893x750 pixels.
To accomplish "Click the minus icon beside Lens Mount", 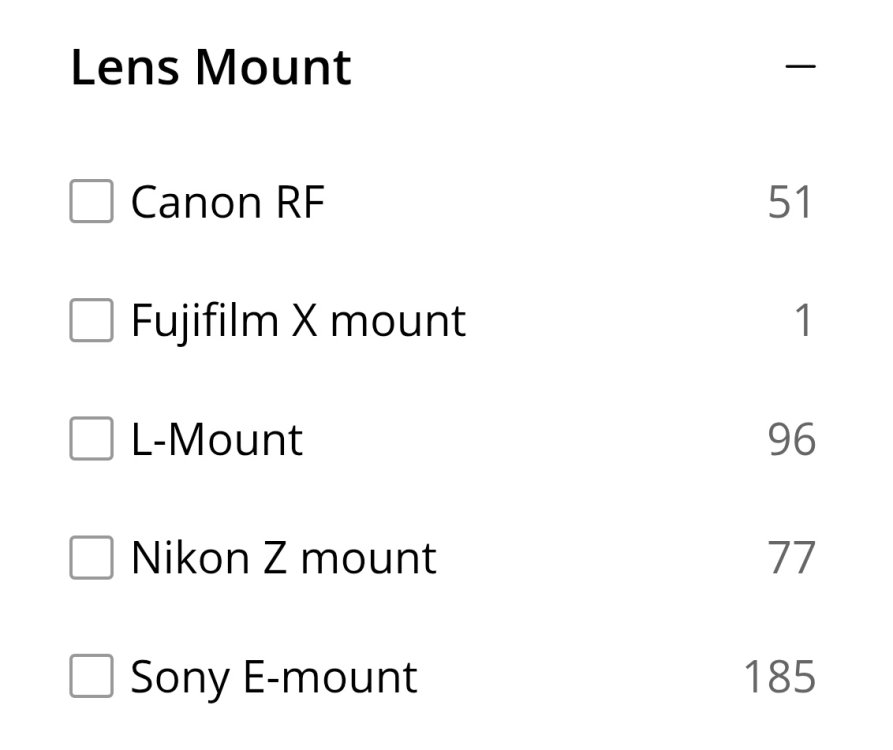I will tap(800, 67).
